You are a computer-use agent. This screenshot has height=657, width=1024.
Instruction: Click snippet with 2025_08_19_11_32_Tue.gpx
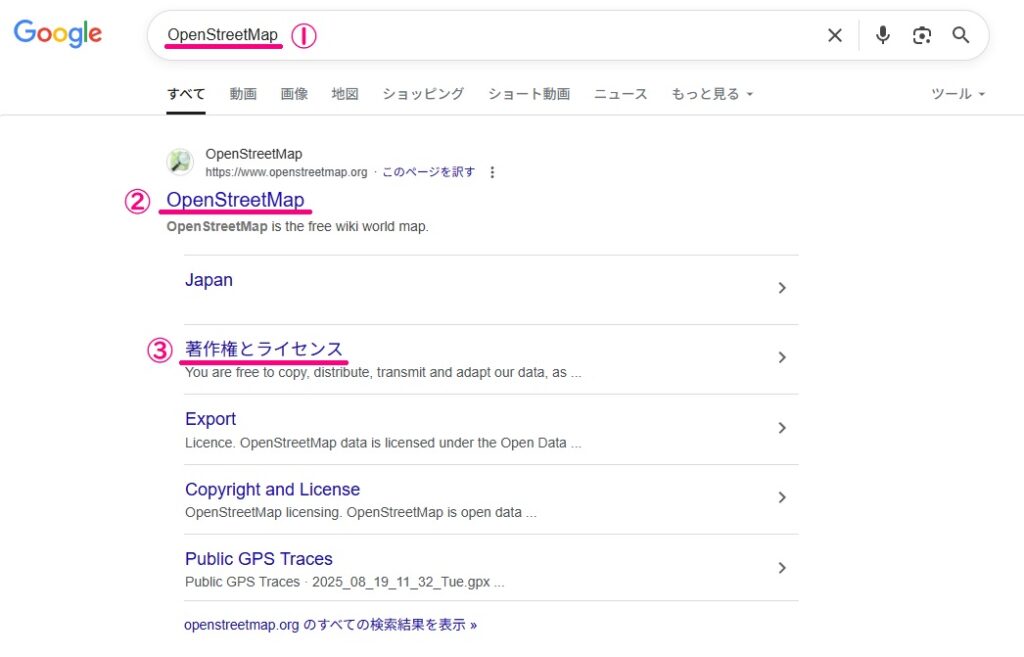[344, 582]
